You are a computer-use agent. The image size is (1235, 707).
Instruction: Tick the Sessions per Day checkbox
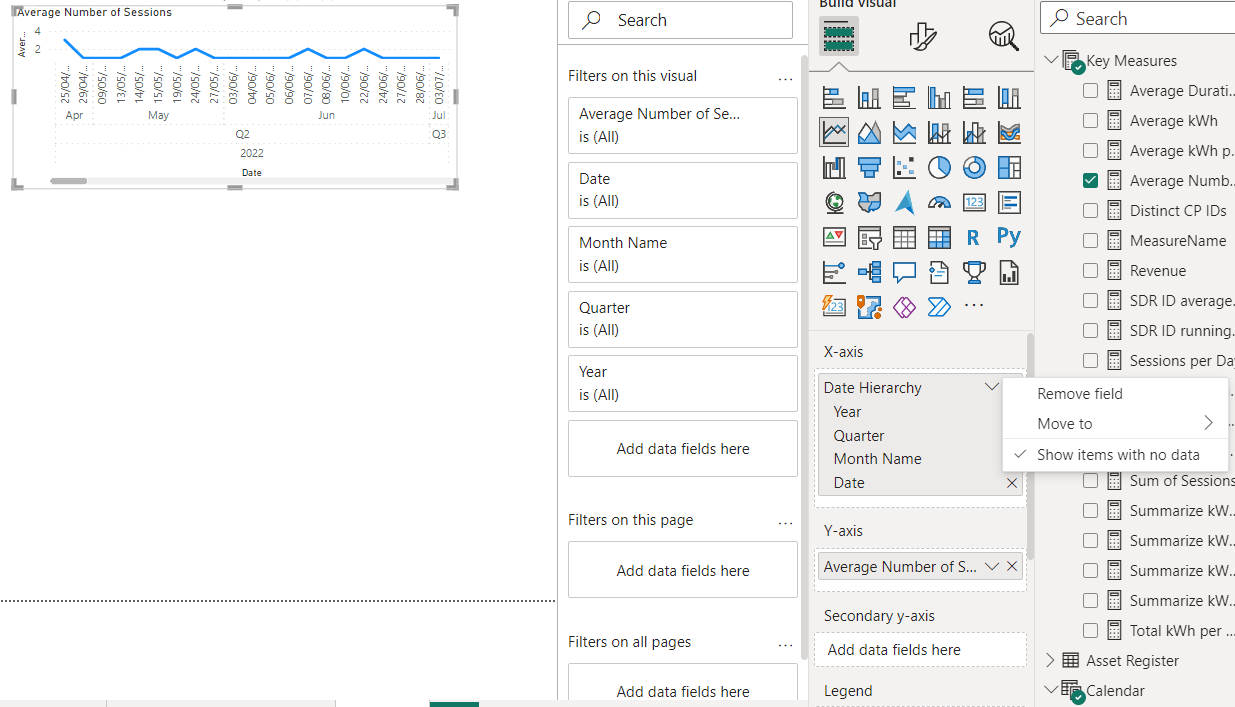click(1090, 361)
